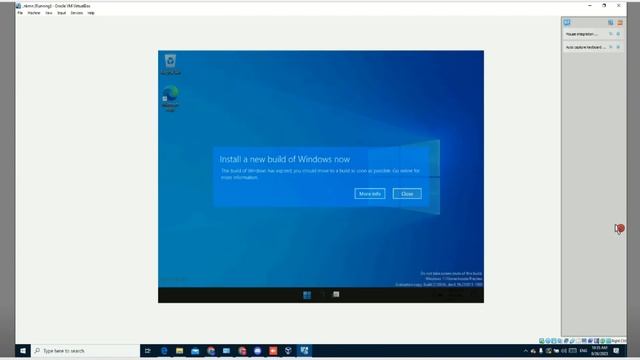Open the host Windows Start button
This screenshot has width=640, height=360.
pyautogui.click(x=23, y=351)
